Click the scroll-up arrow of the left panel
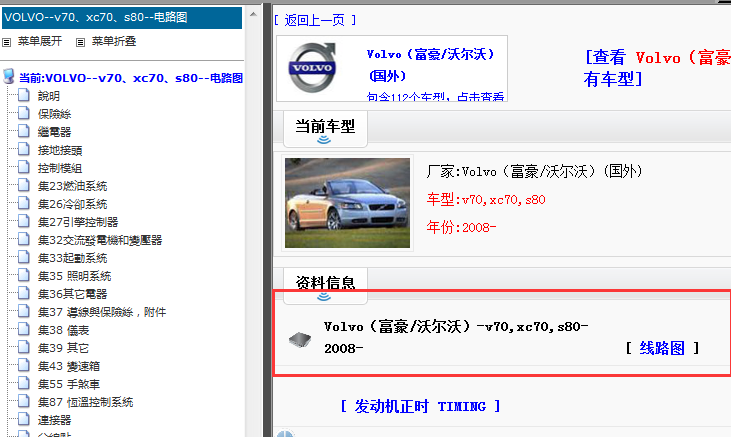Viewport: 731px width, 437px height. 253,14
